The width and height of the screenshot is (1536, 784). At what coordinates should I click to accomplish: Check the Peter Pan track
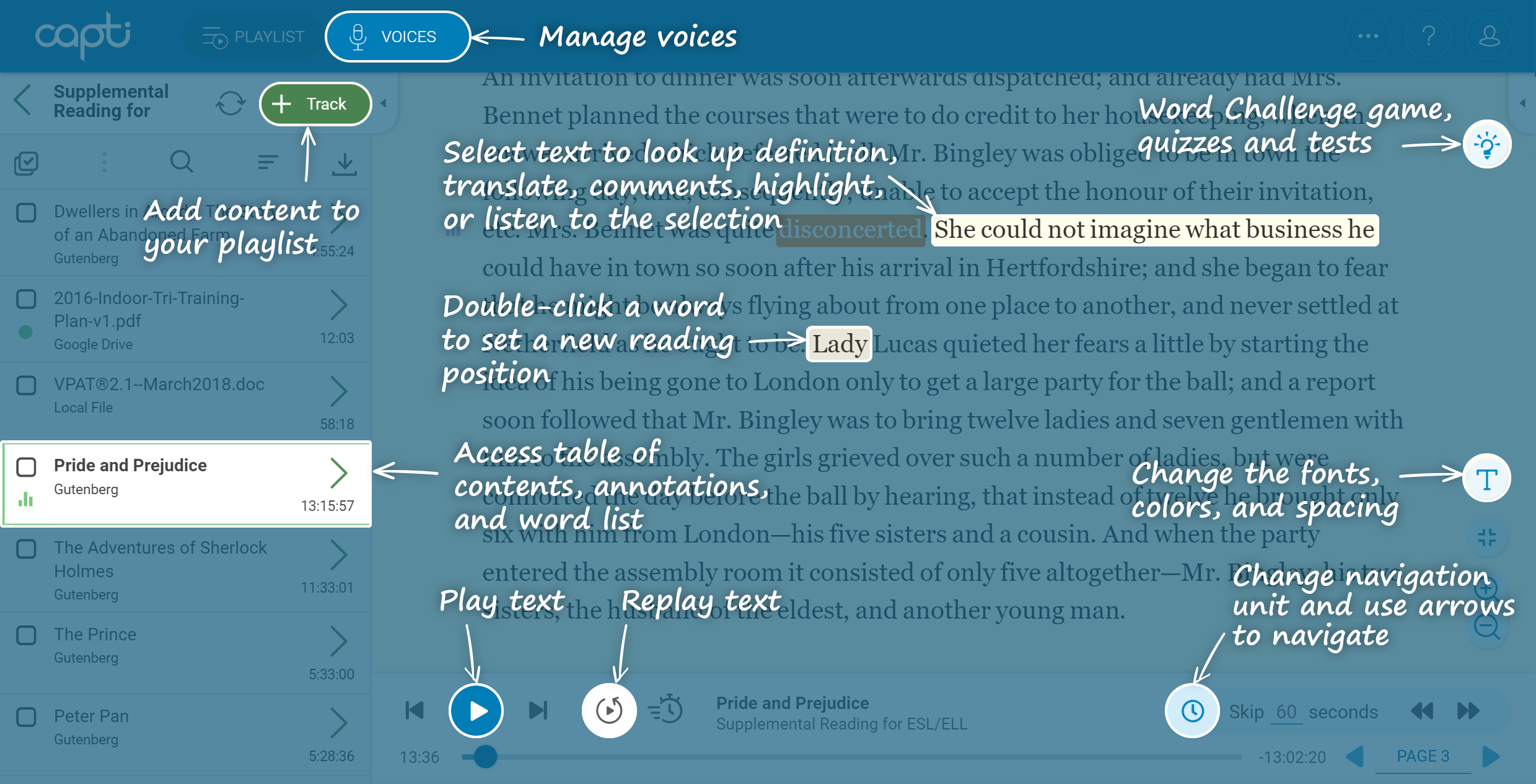(x=26, y=717)
